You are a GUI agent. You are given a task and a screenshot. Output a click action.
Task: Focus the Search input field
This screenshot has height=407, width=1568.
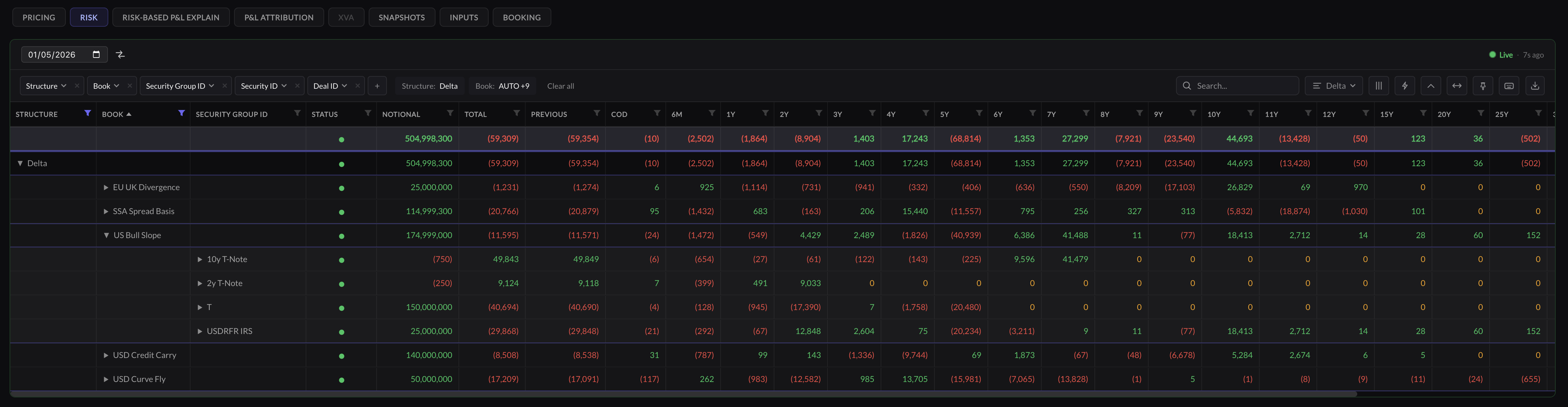click(1237, 86)
